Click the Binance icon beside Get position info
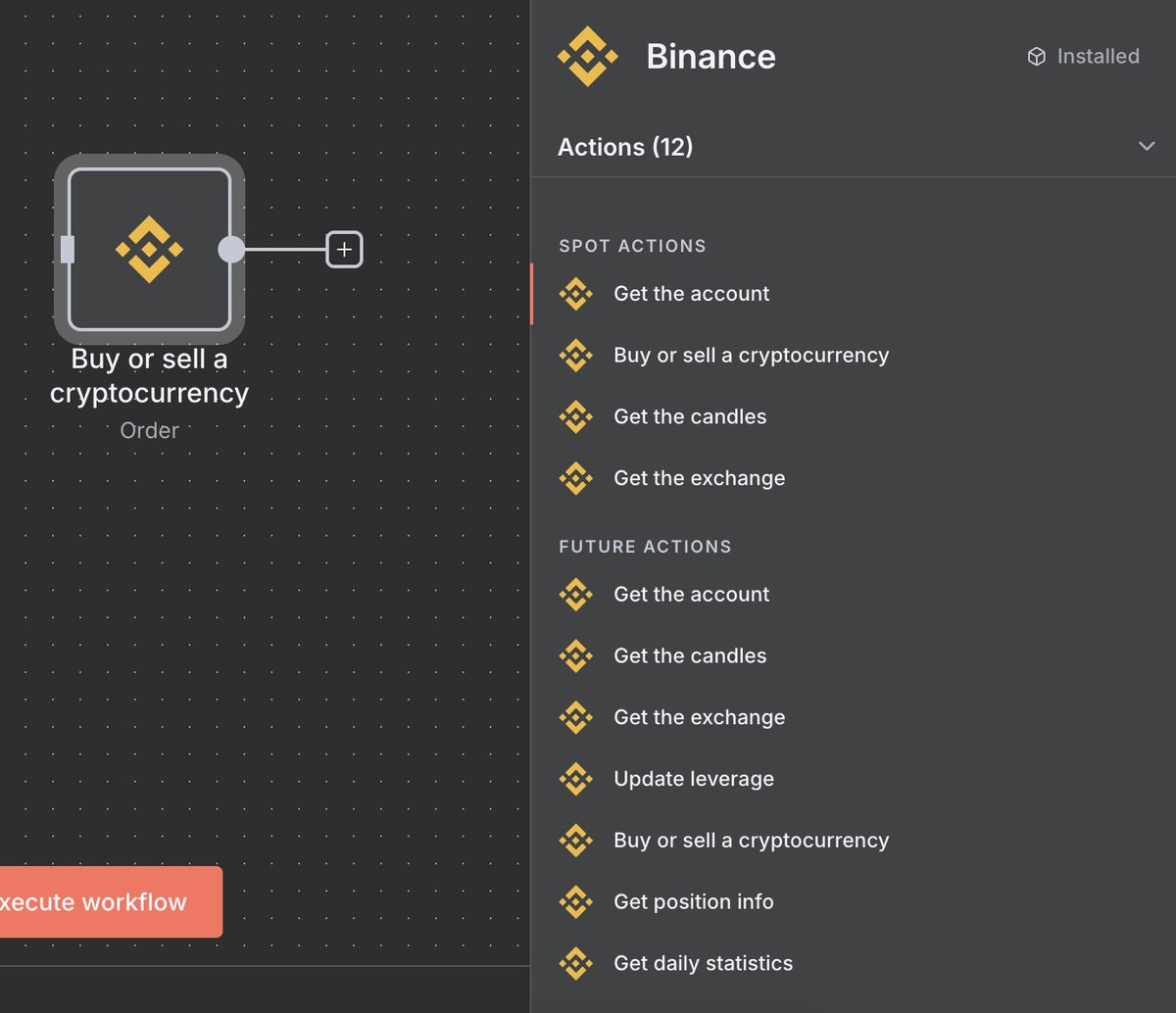 575,902
